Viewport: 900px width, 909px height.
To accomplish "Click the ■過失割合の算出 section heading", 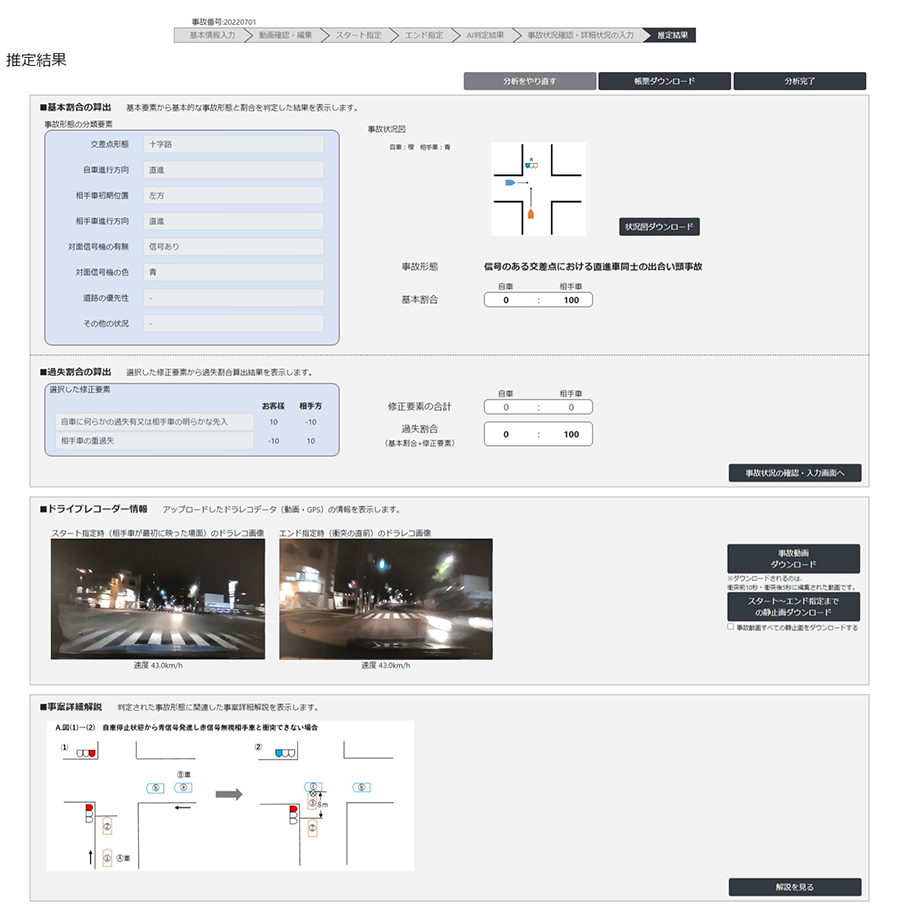I will [75, 372].
